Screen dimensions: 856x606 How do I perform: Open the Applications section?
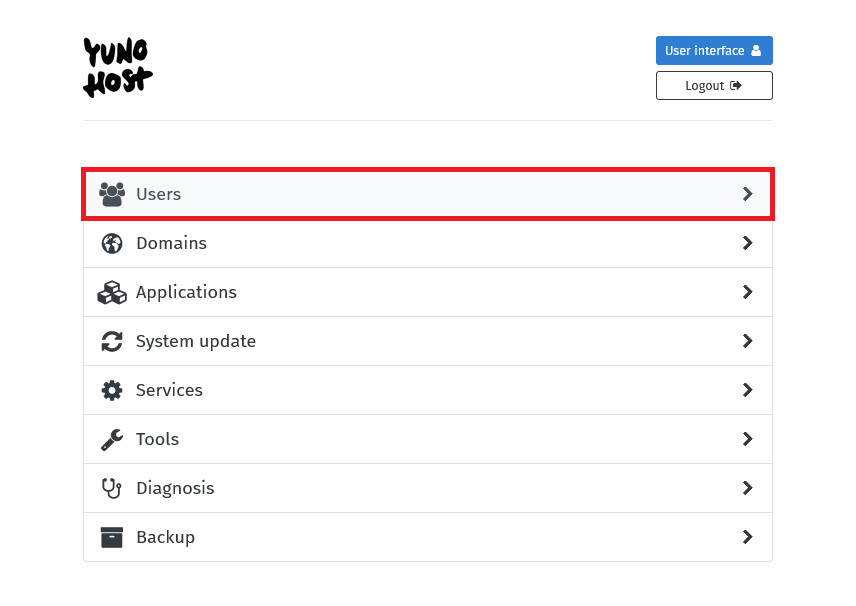(300, 292)
